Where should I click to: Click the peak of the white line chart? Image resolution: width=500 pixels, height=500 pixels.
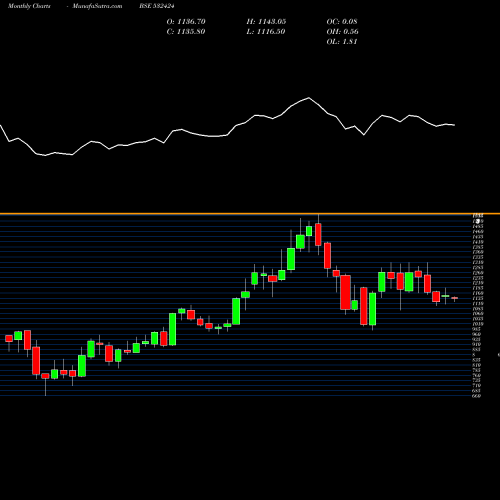309,98
